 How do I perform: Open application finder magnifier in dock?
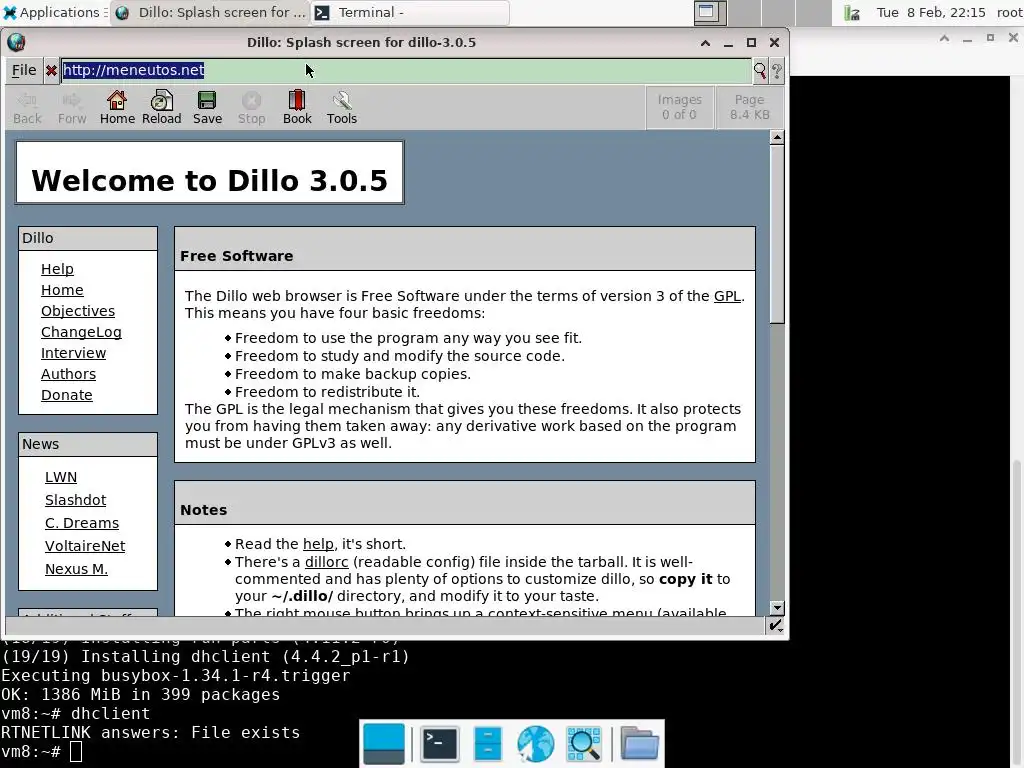tap(584, 743)
